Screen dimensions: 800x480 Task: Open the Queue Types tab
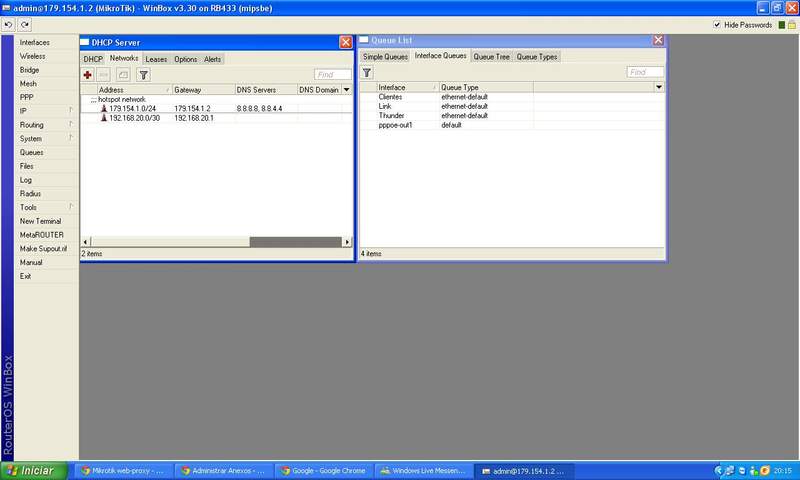(537, 57)
